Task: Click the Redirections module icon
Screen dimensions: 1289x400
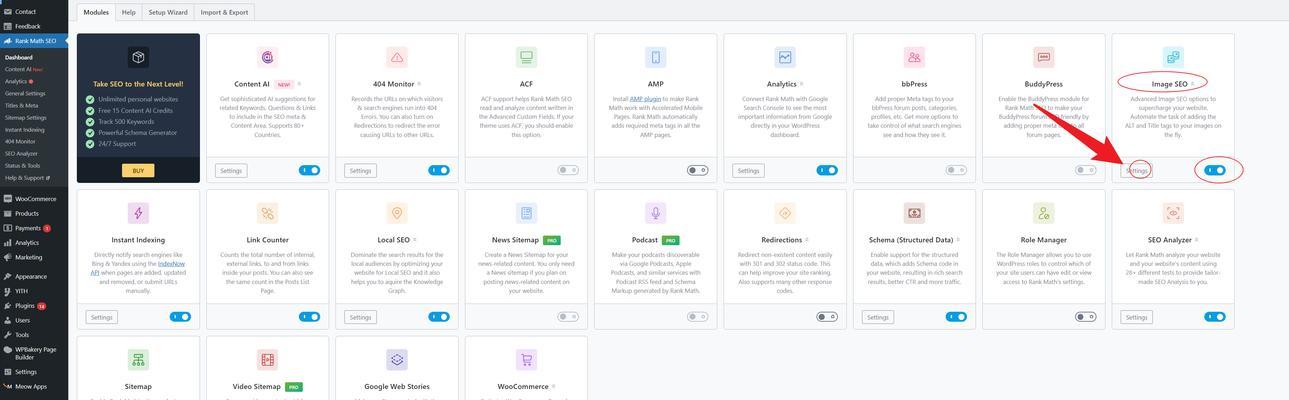Action: (785, 213)
